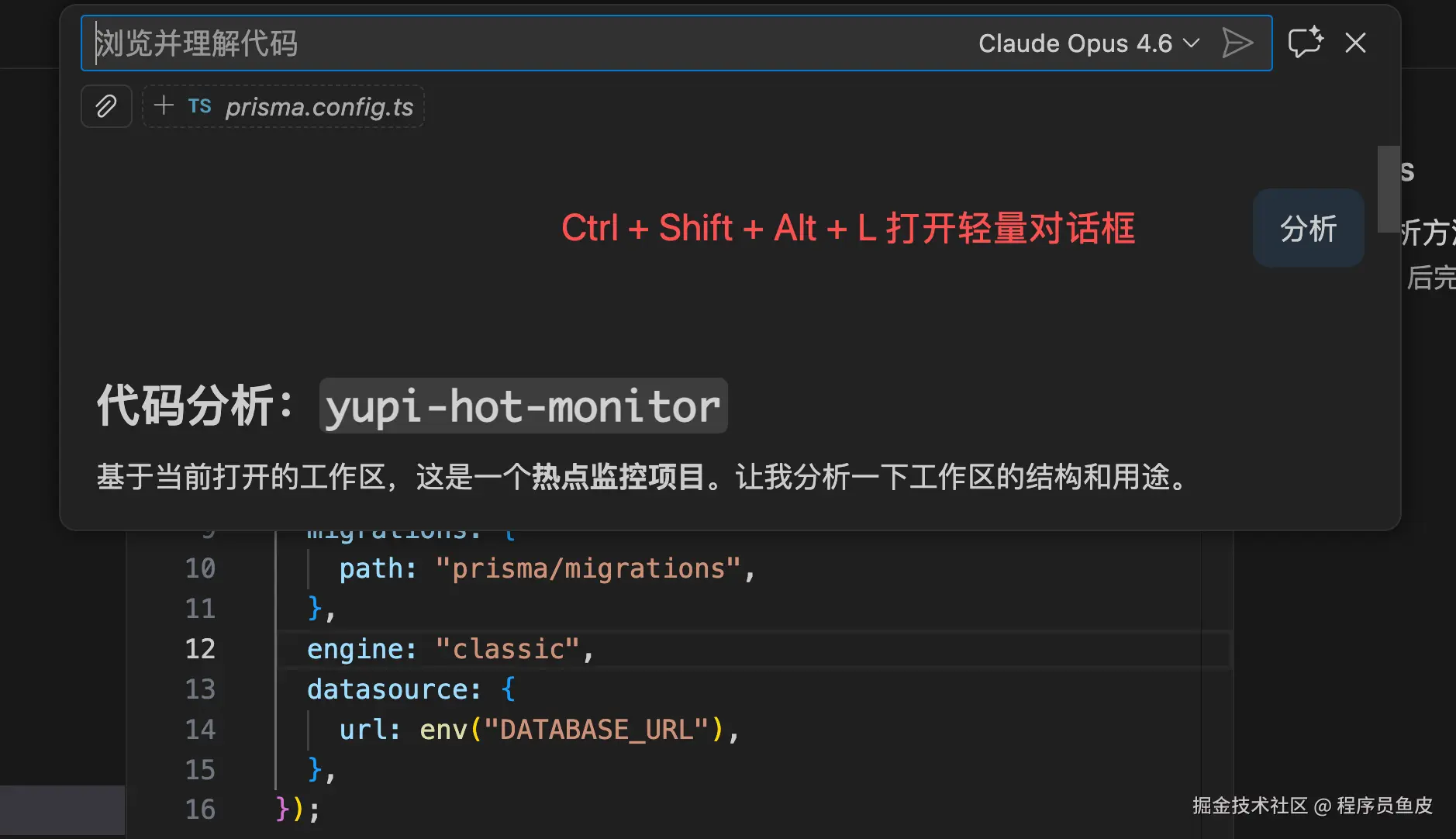Click line number 16 in the gutter
The width and height of the screenshot is (1456, 839).
[200, 810]
